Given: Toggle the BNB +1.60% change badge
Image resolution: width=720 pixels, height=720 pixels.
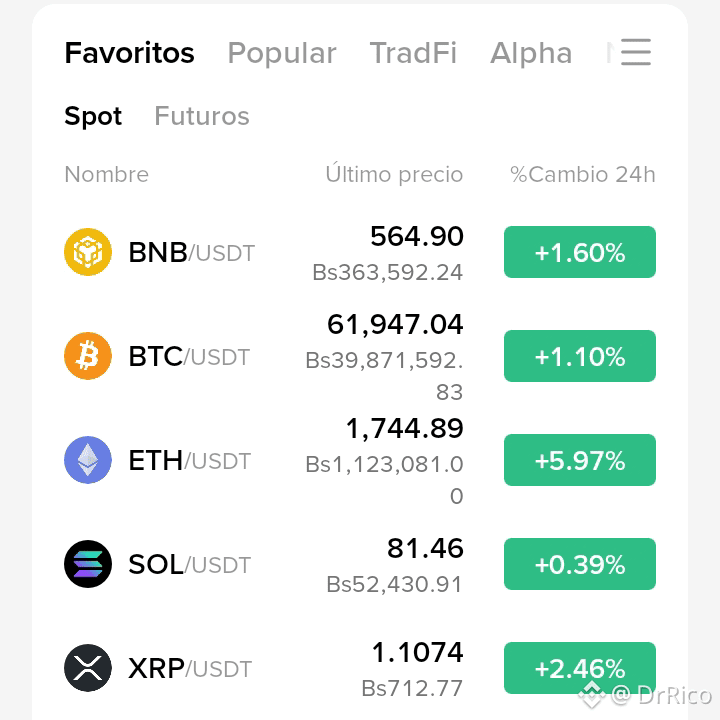Looking at the screenshot, I should click(580, 252).
